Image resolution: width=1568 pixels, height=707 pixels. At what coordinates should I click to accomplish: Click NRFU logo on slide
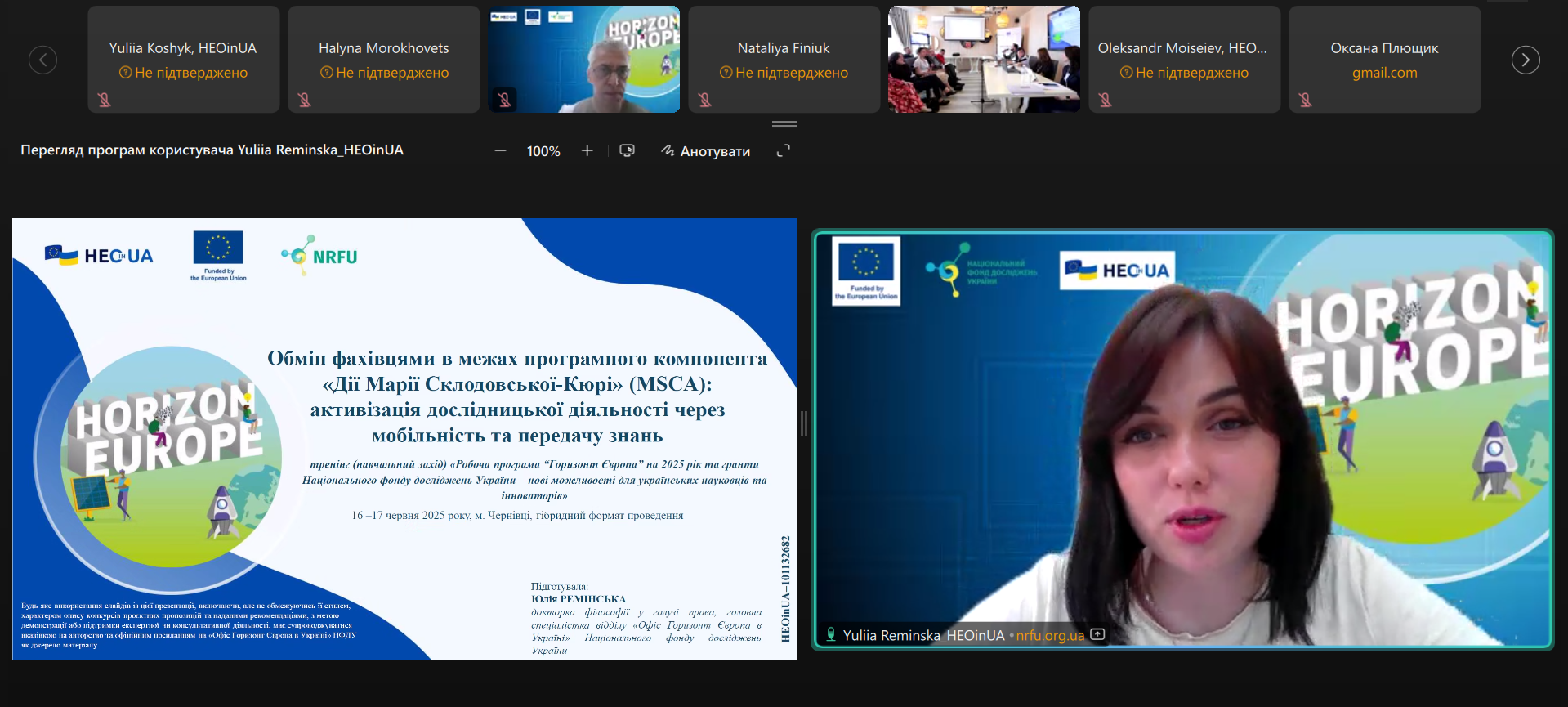(319, 256)
